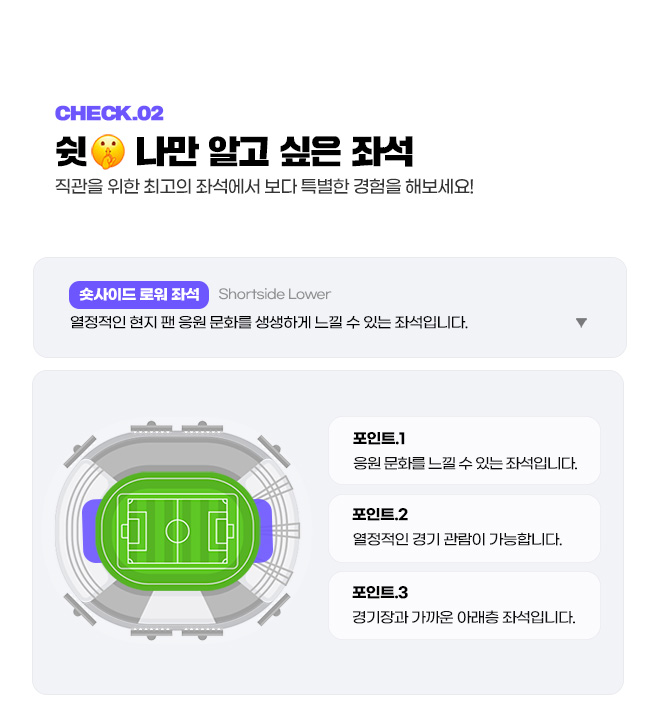Click the right goal box on the pitch

coord(221,531)
